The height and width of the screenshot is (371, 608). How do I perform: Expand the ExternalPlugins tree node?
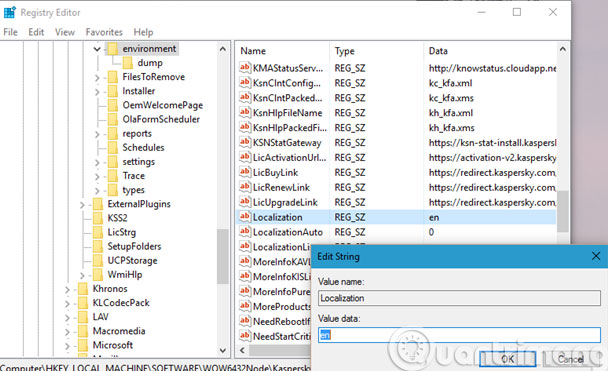coord(82,205)
